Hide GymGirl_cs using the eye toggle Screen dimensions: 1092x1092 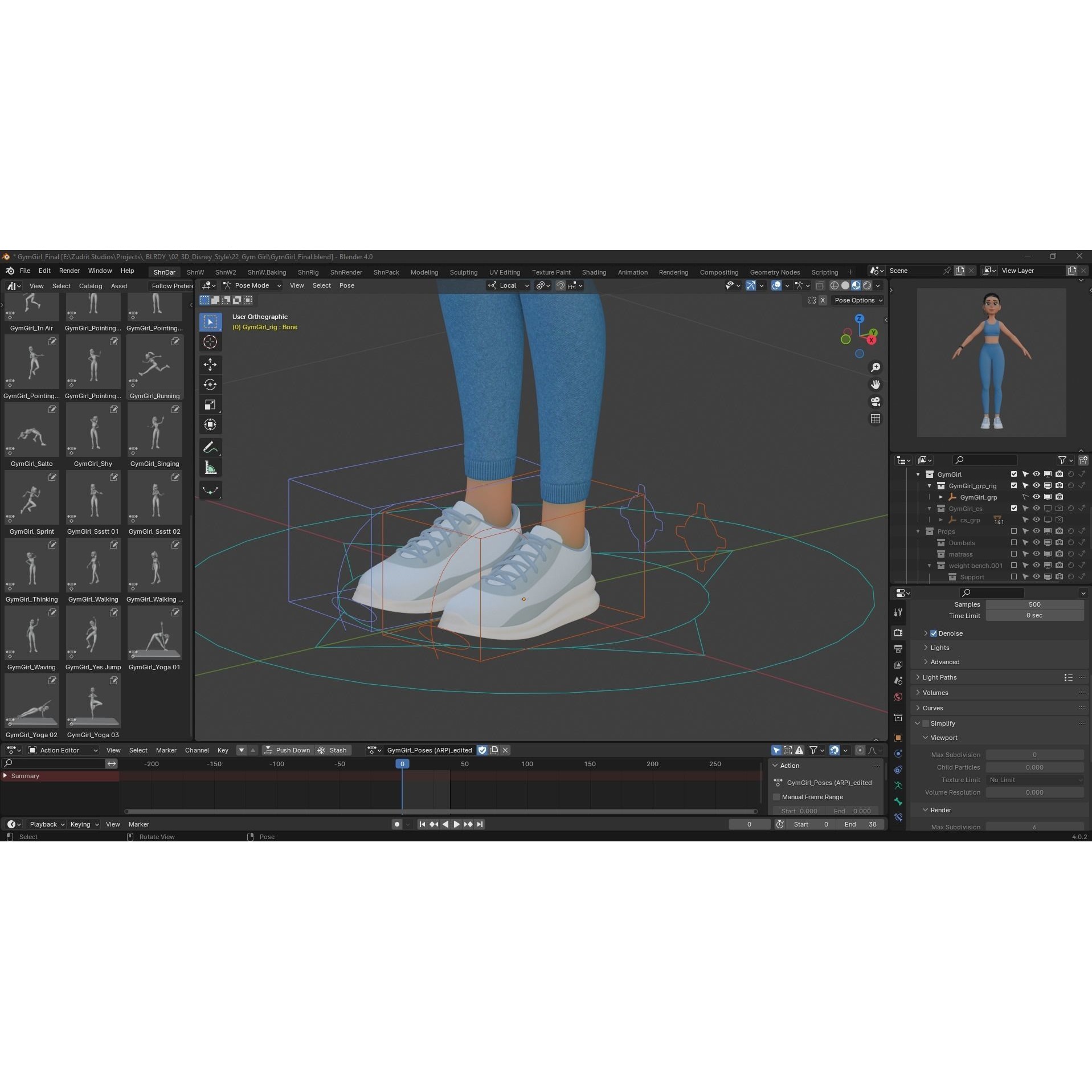pyautogui.click(x=1036, y=508)
